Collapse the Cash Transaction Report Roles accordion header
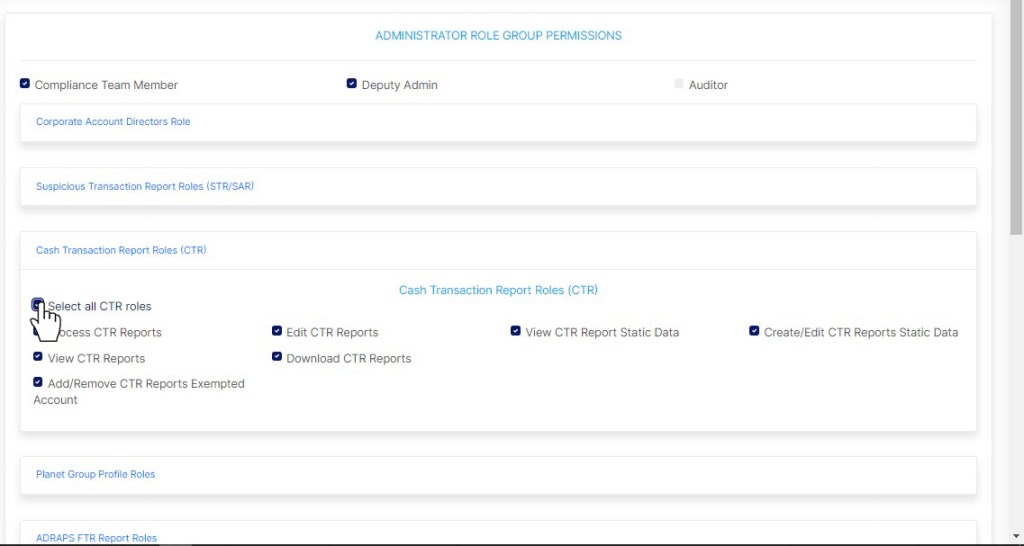The height and width of the screenshot is (546, 1024). 121,251
